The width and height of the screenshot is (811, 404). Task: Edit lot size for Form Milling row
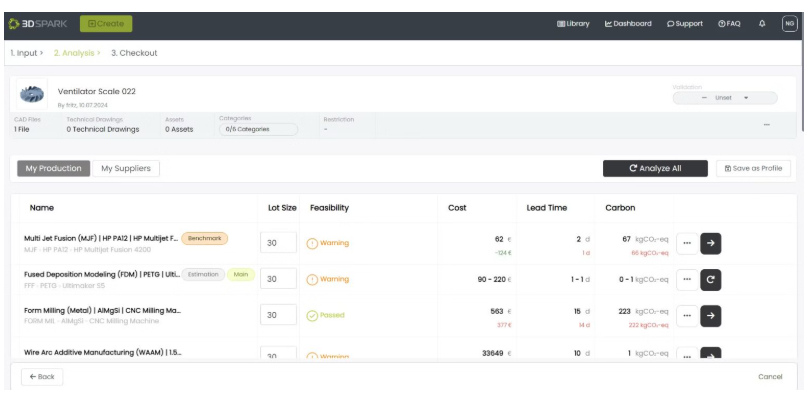[278, 315]
